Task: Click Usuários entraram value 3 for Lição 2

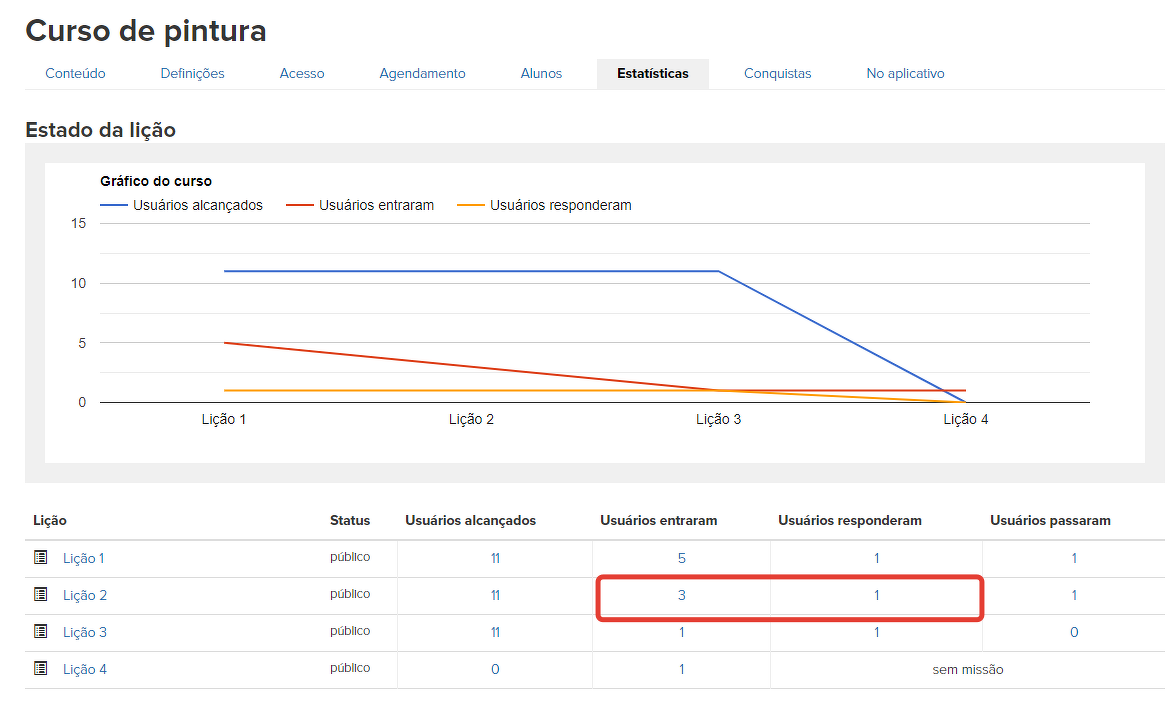Action: tap(682, 595)
